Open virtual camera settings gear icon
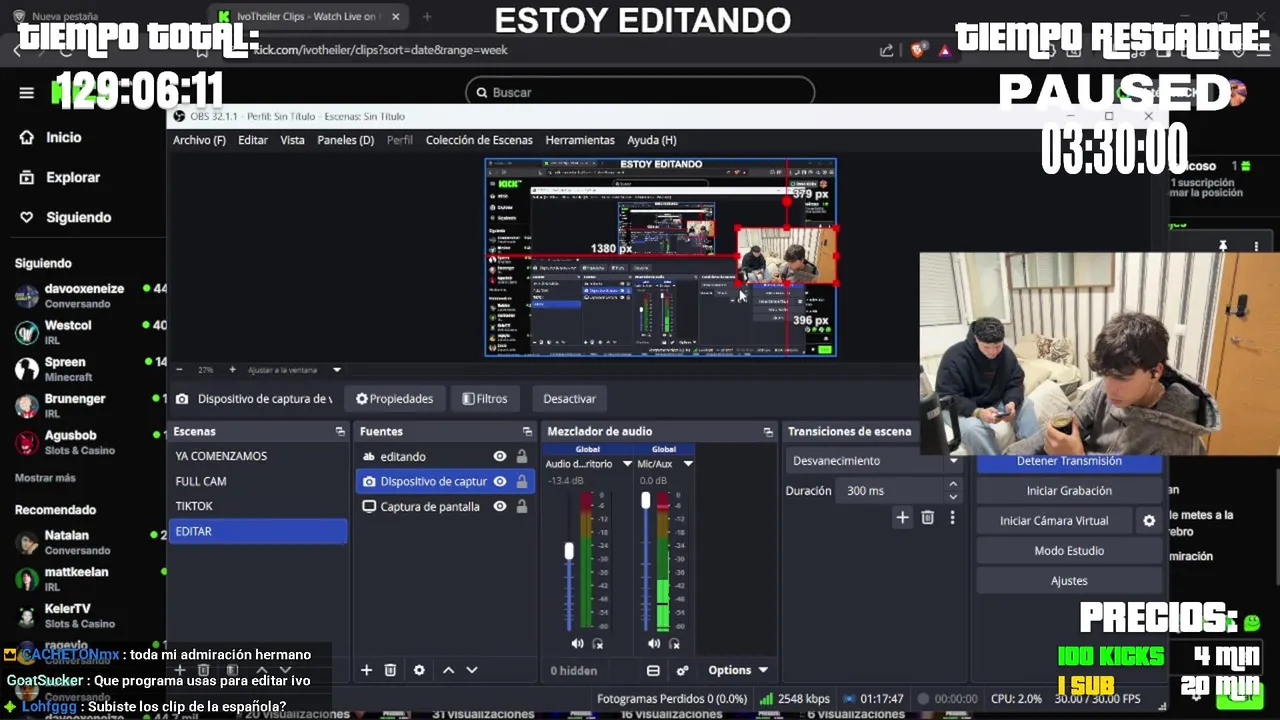 (1149, 521)
